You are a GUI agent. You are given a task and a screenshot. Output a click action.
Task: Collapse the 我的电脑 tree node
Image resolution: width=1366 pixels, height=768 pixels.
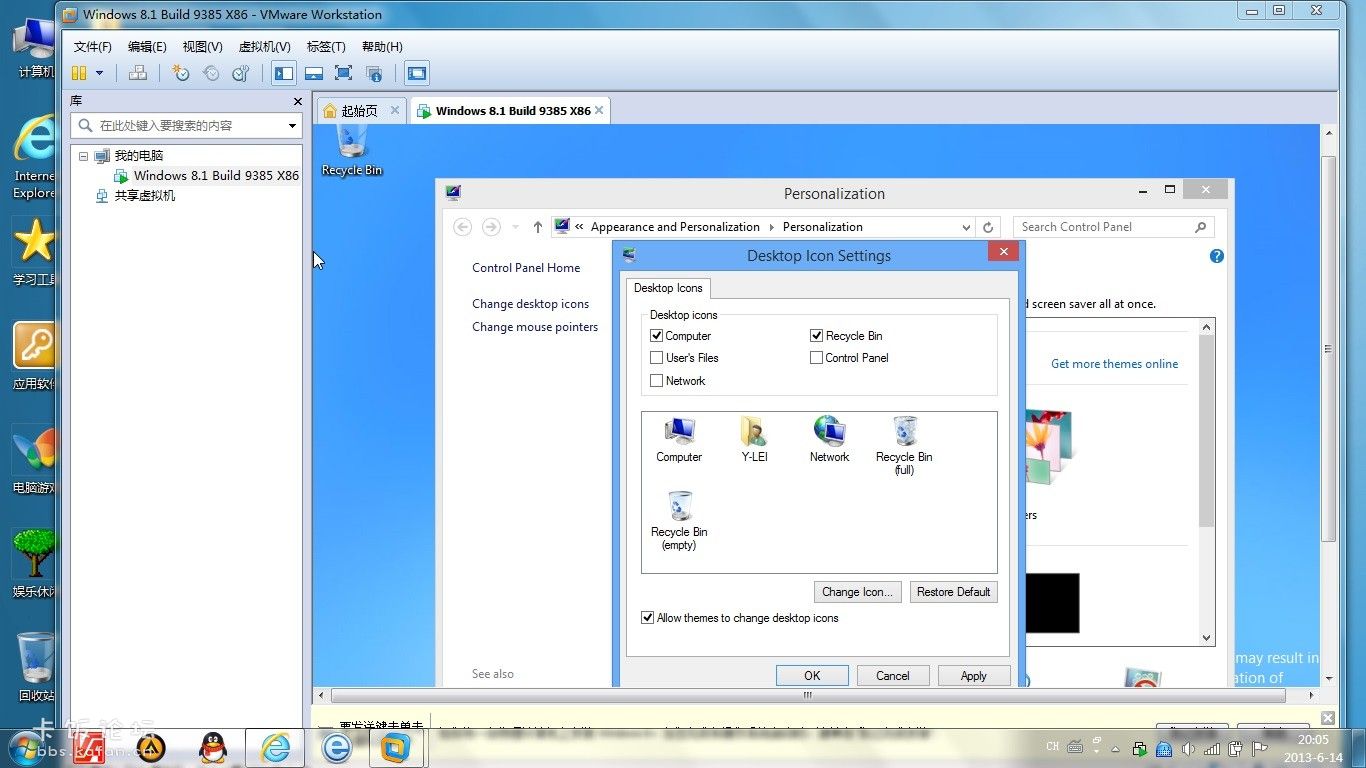pyautogui.click(x=83, y=156)
